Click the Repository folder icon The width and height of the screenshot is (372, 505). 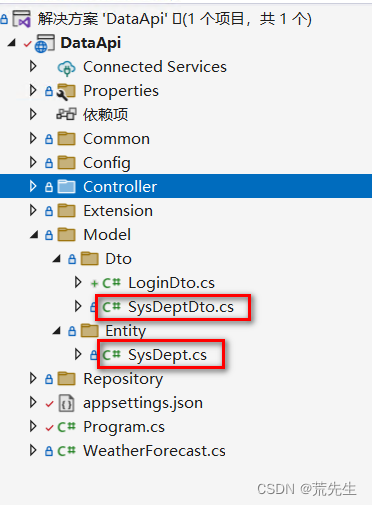(66, 378)
